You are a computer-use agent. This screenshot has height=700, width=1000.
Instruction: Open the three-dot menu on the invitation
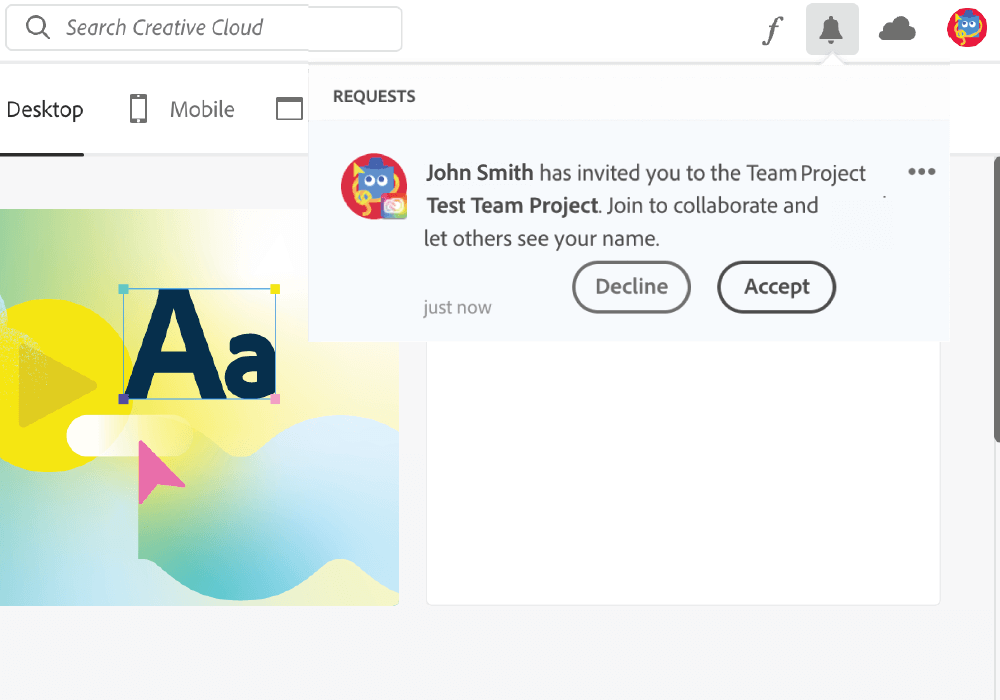coord(921,172)
